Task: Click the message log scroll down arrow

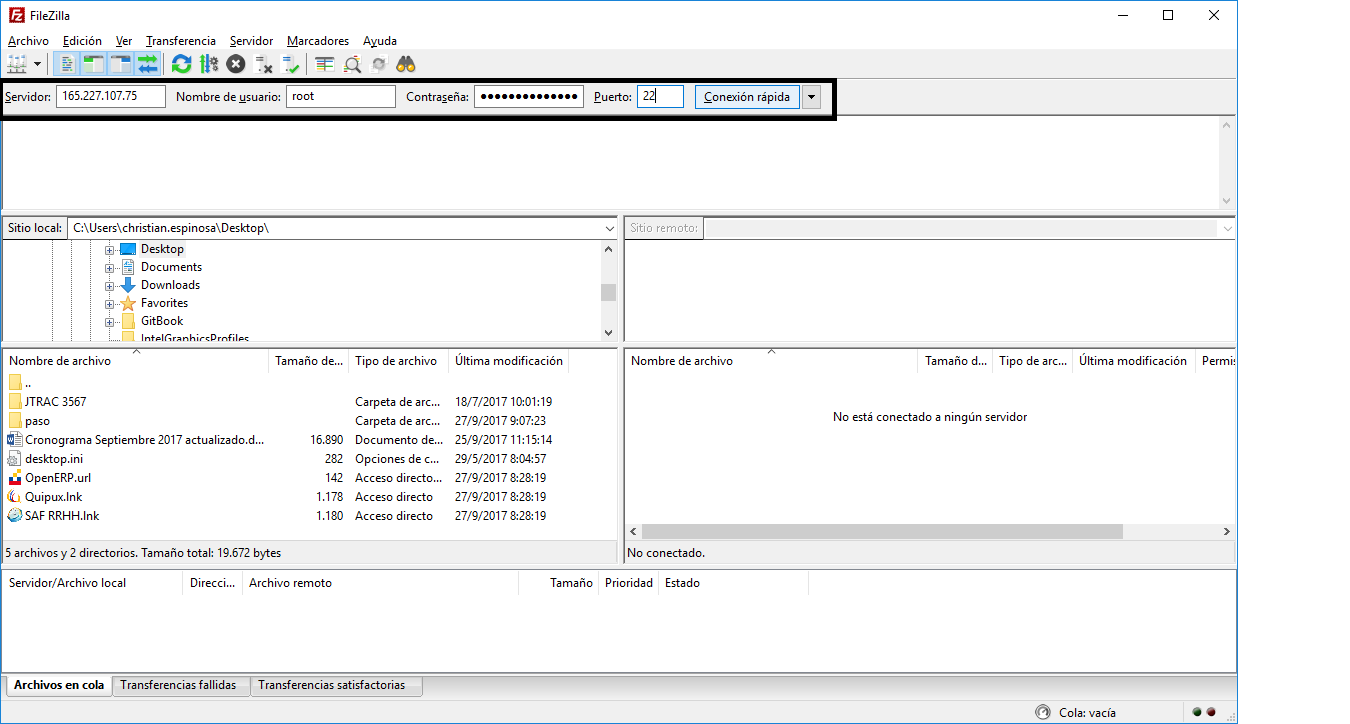Action: click(x=1227, y=200)
